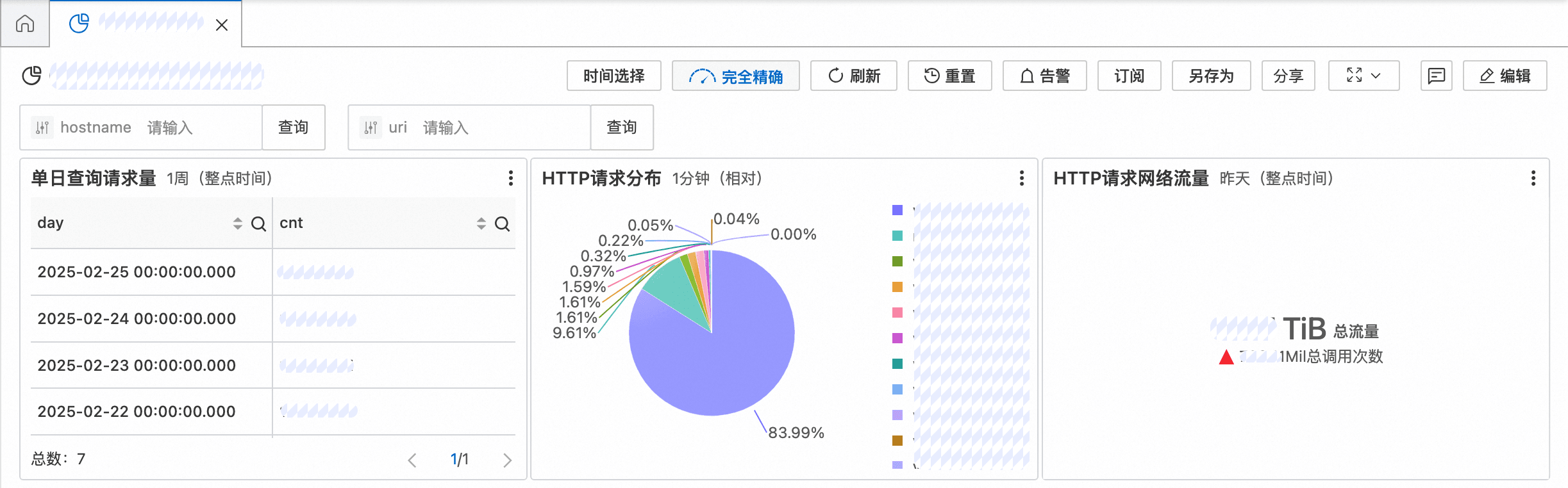Image resolution: width=1568 pixels, height=488 pixels.
Task: Search the cnt column with magnifier
Action: tap(502, 224)
